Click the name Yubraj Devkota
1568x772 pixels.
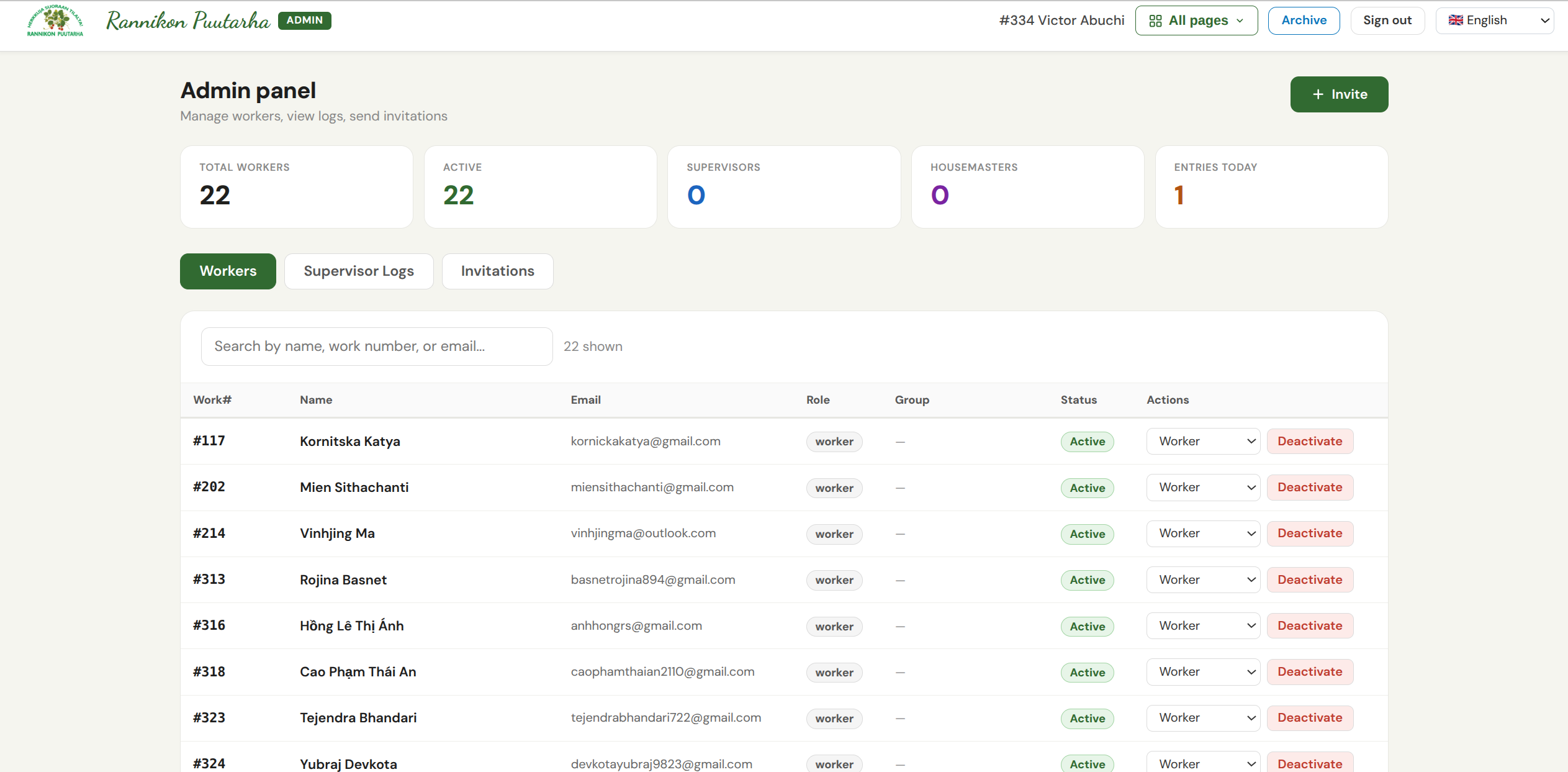(x=348, y=764)
